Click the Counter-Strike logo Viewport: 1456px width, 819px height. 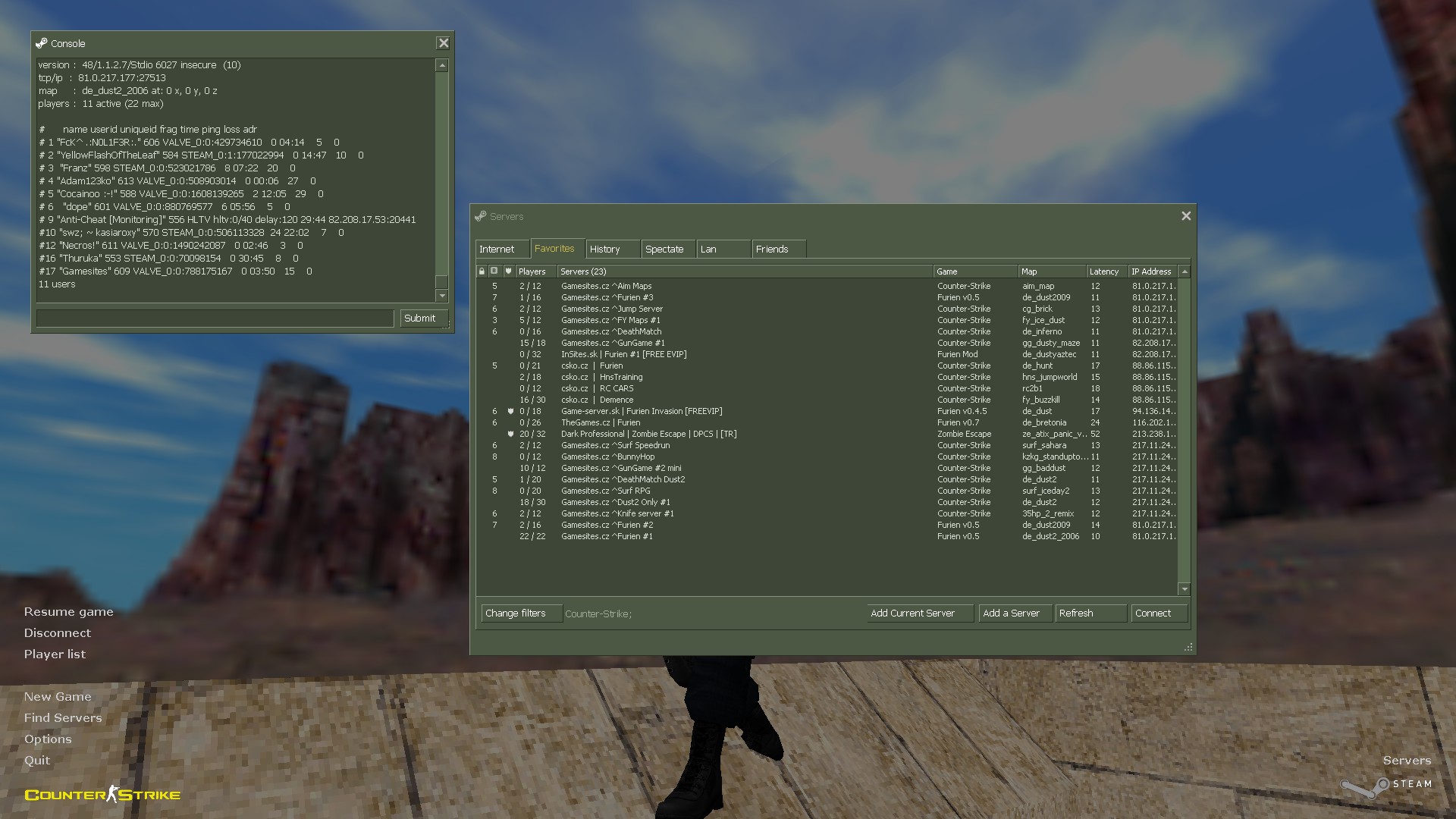[x=102, y=794]
